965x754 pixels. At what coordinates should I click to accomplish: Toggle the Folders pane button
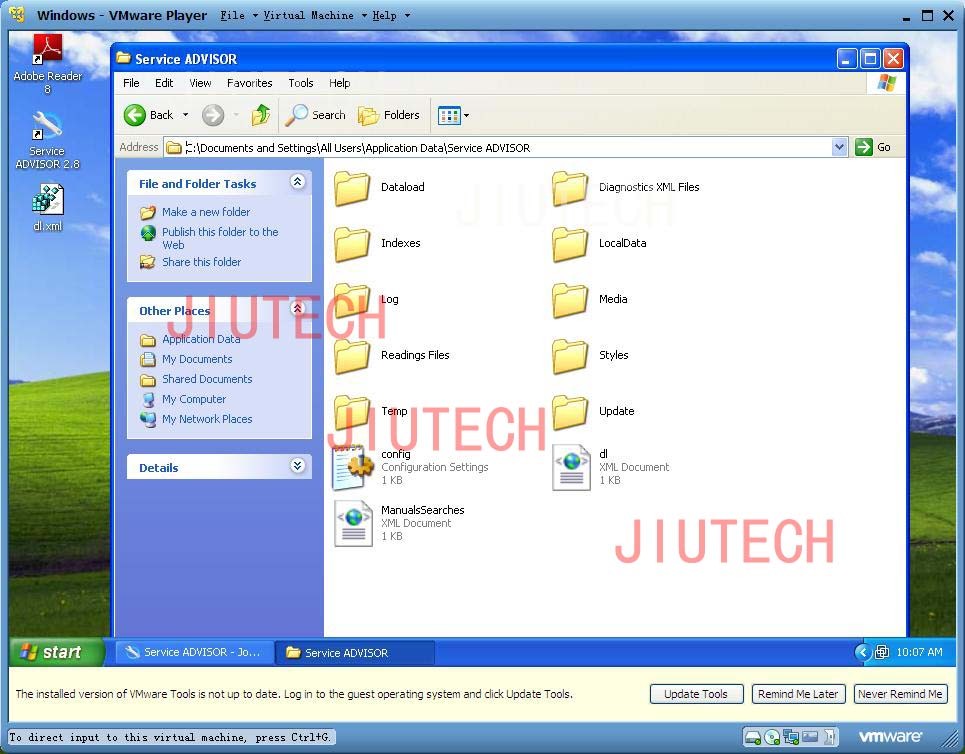point(389,115)
